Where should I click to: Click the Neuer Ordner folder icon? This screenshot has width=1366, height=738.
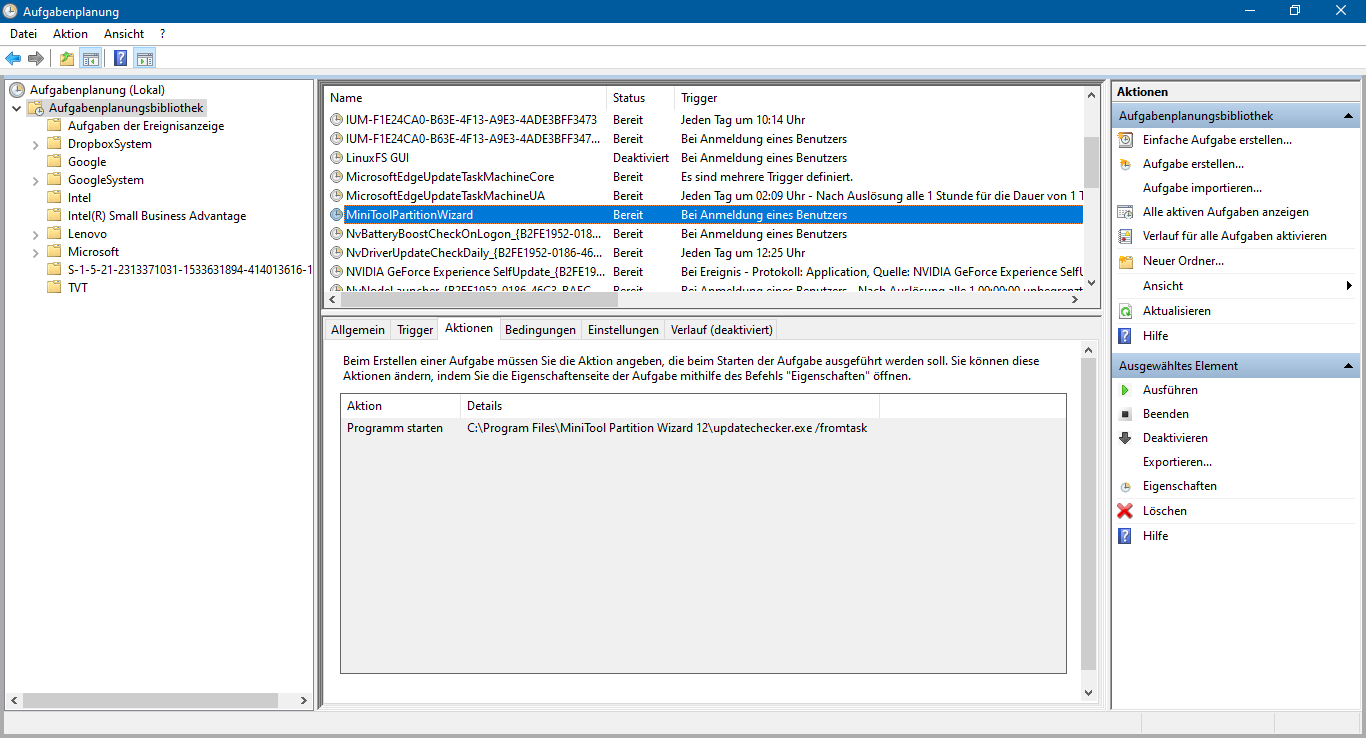click(1125, 261)
